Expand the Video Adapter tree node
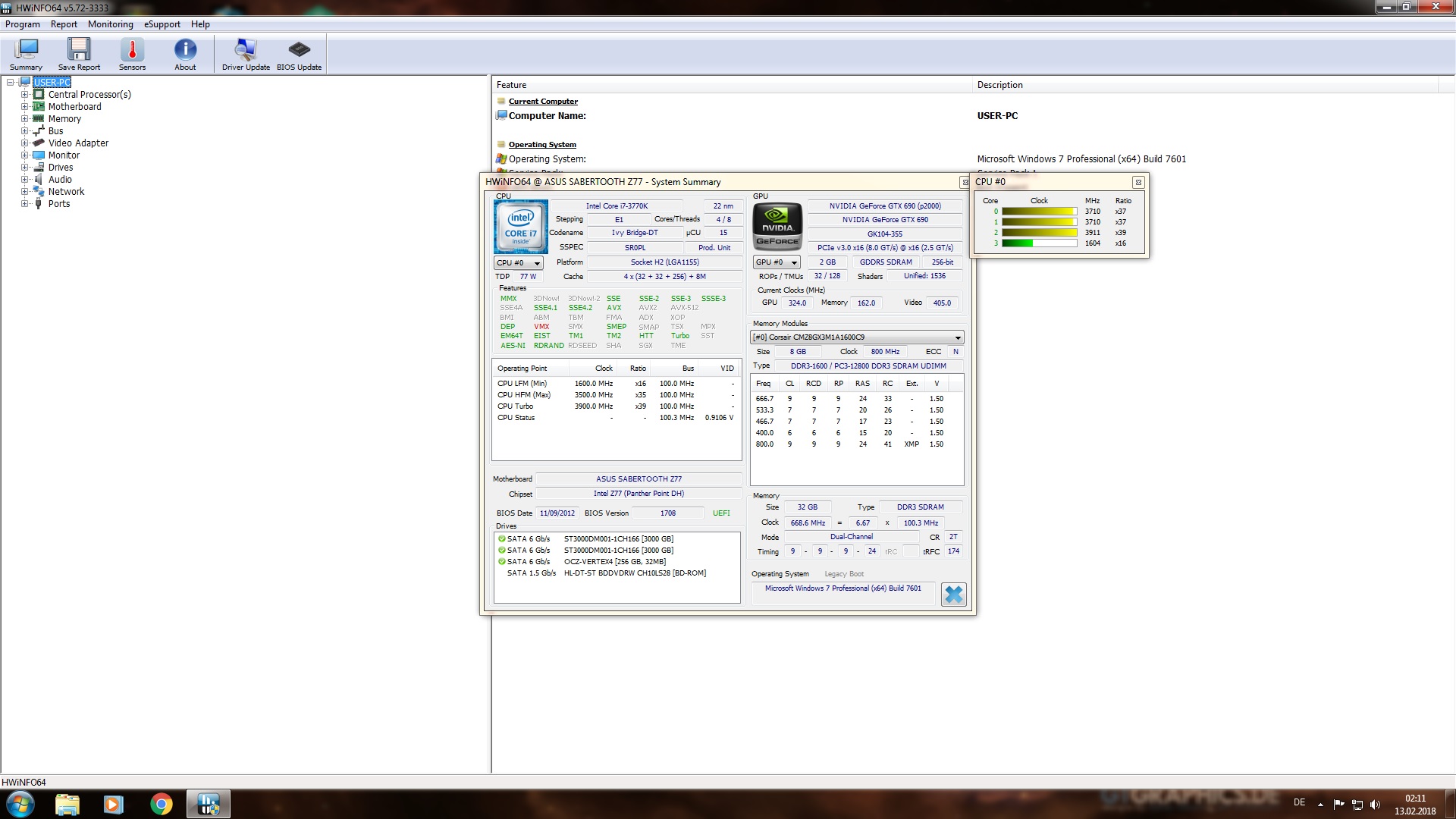The width and height of the screenshot is (1456, 819). [x=24, y=143]
